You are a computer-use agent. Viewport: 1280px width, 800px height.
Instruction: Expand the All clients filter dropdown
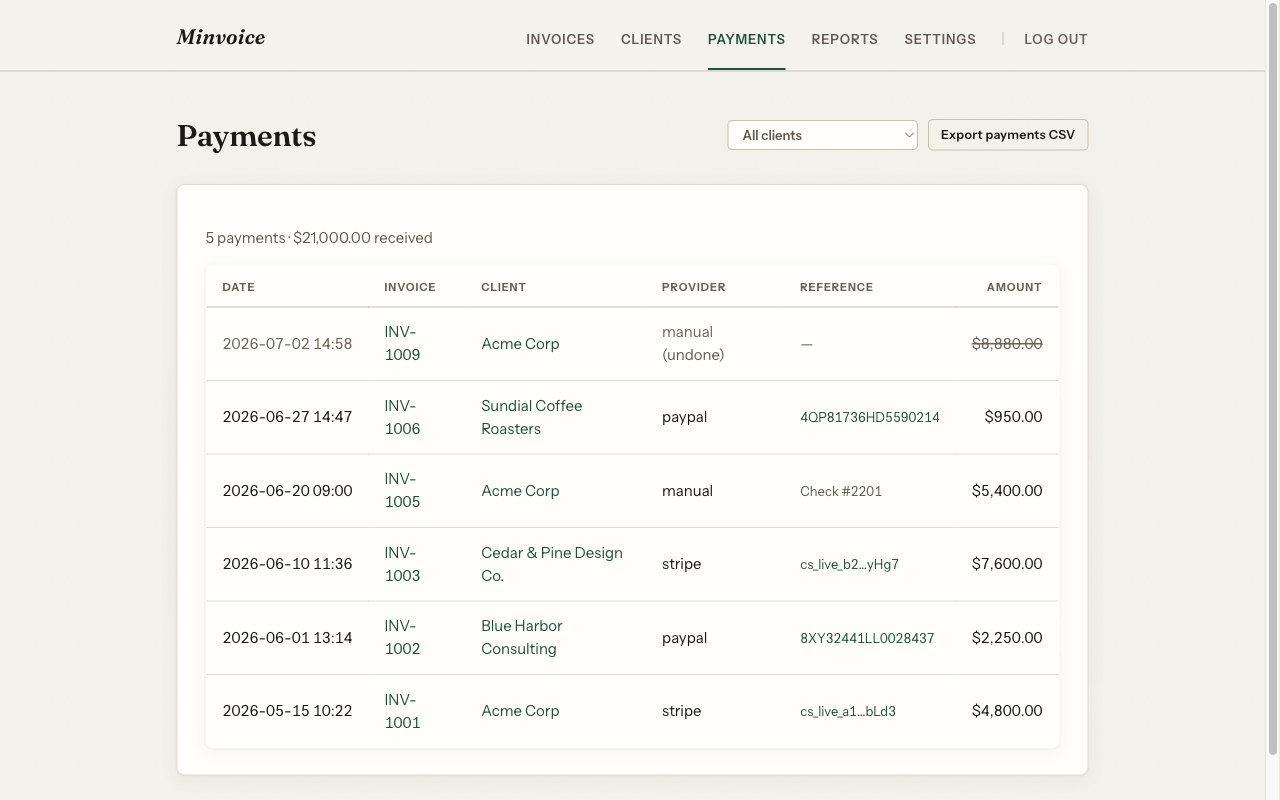point(822,135)
